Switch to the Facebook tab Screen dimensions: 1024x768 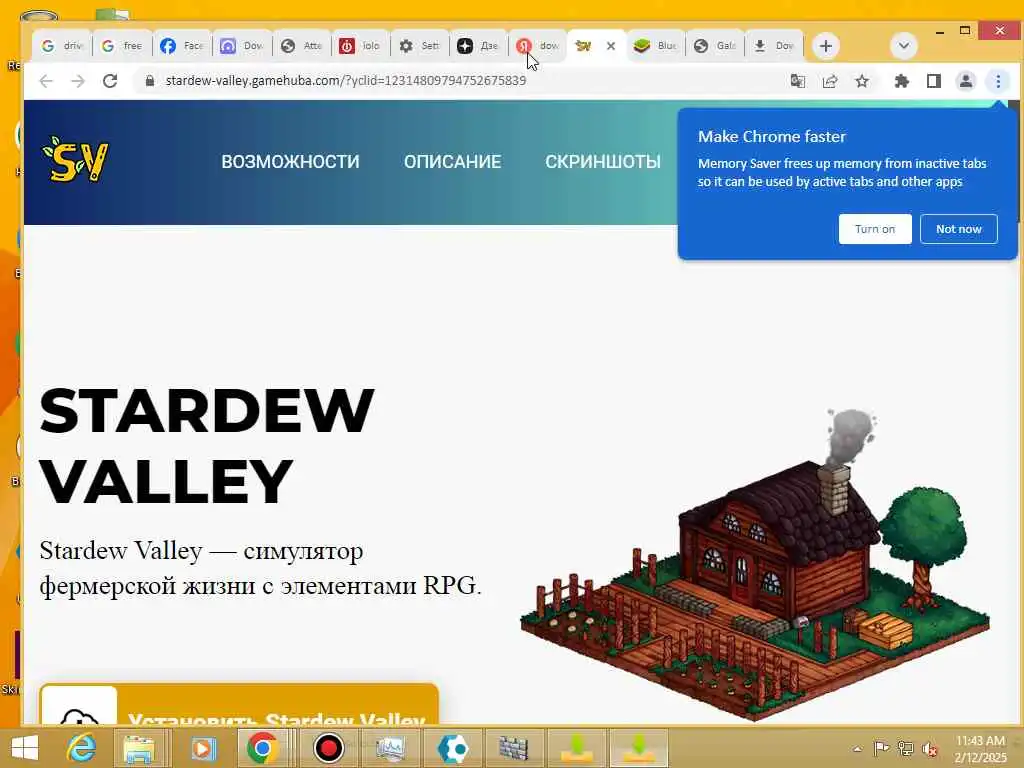182,46
